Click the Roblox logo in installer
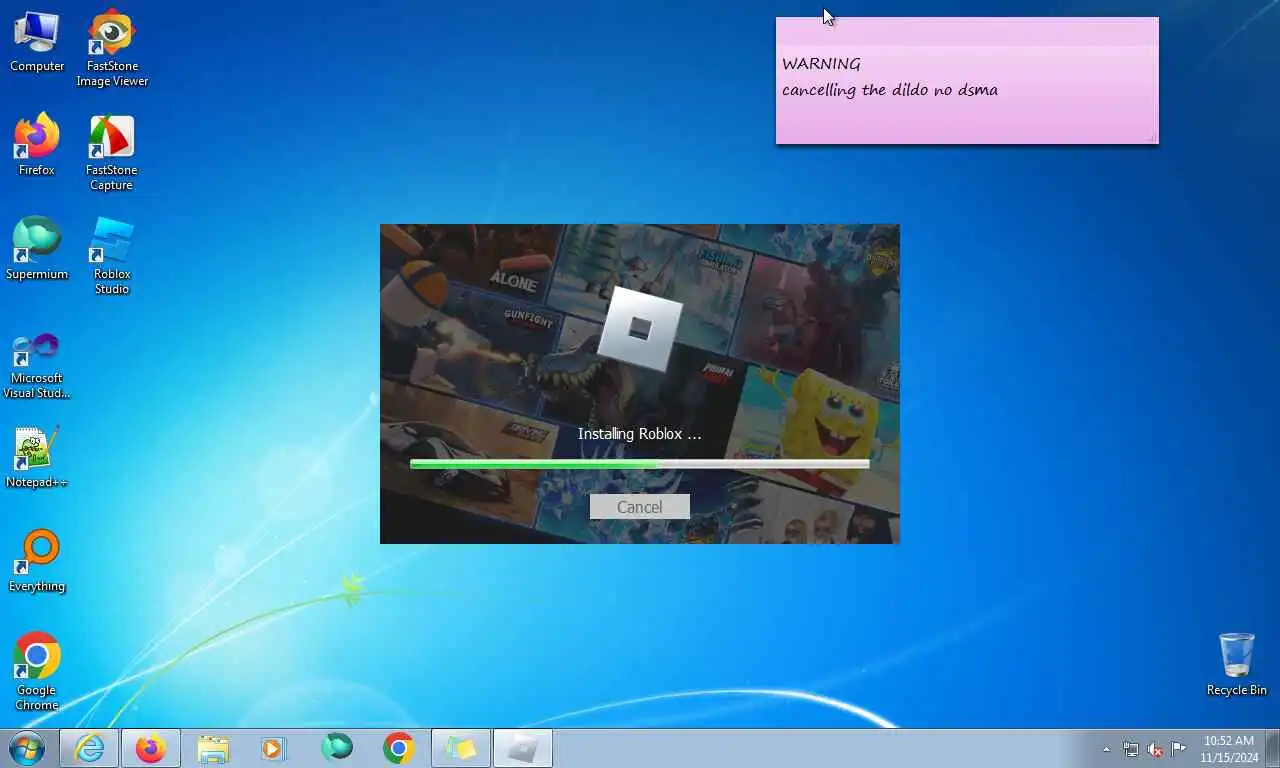Screen dimensions: 1280x768 pyautogui.click(x=640, y=328)
